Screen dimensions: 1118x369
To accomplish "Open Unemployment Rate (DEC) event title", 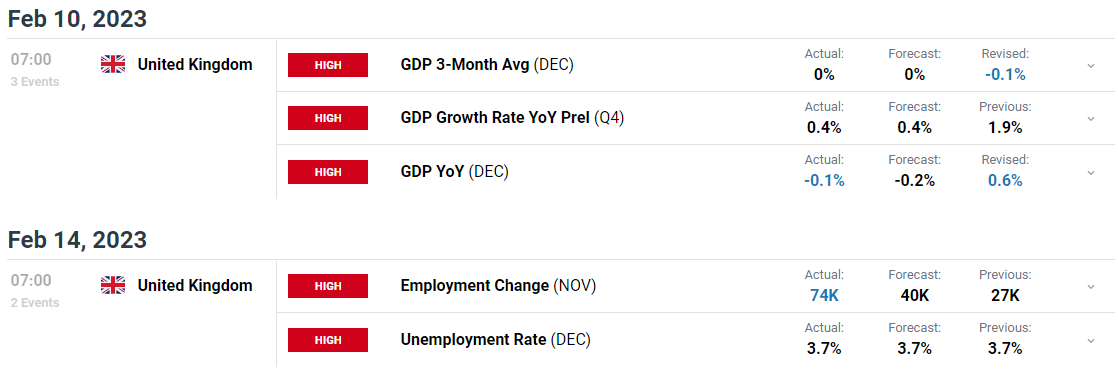I will pos(496,340).
